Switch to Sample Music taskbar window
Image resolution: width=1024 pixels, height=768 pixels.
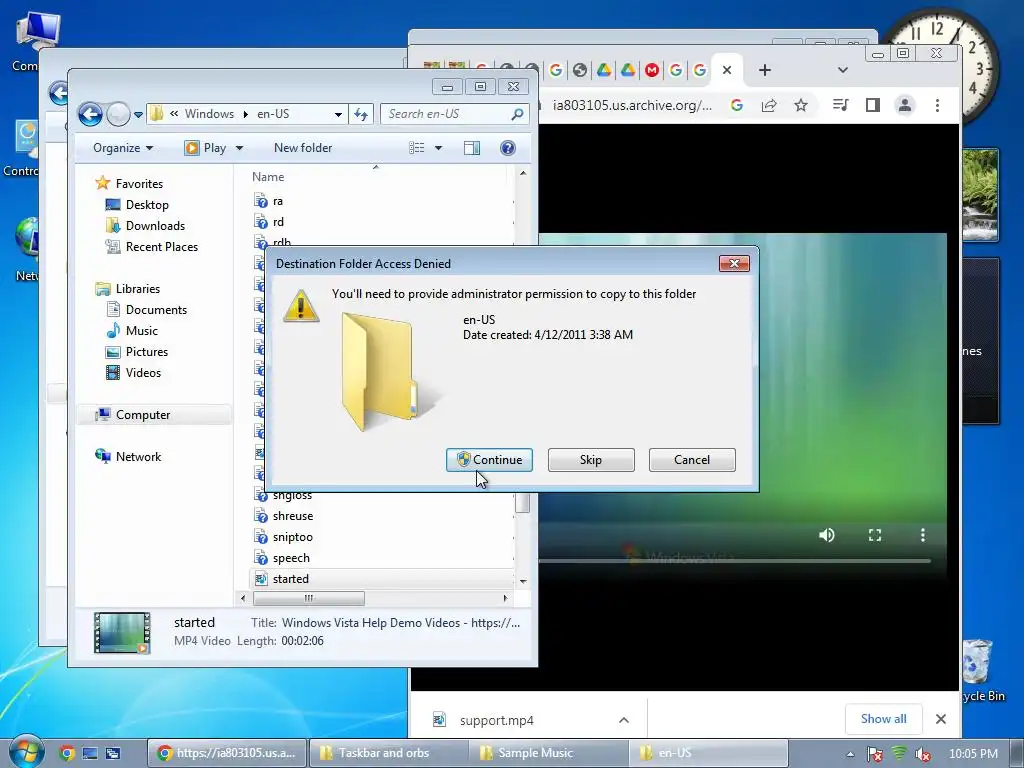point(547,753)
